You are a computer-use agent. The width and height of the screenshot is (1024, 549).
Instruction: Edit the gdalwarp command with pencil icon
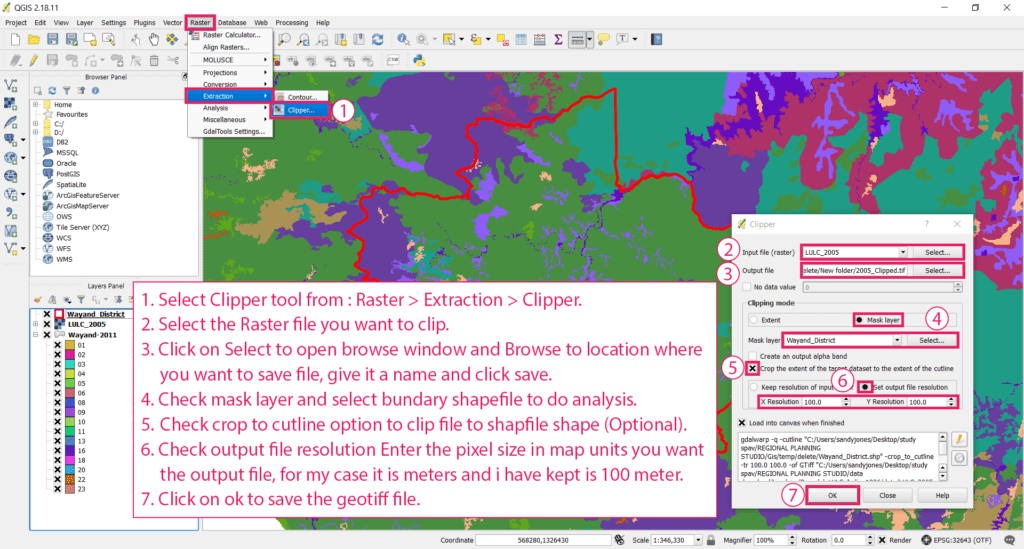(959, 439)
